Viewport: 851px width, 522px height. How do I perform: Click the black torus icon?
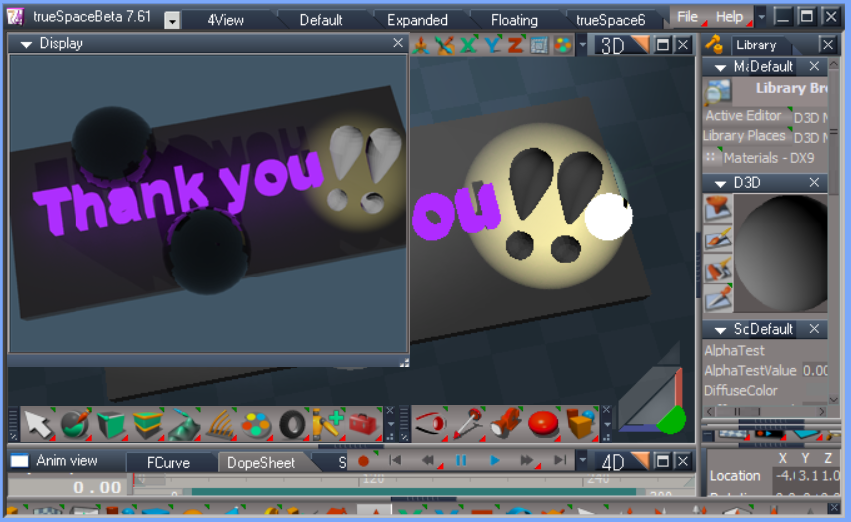tap(292, 424)
